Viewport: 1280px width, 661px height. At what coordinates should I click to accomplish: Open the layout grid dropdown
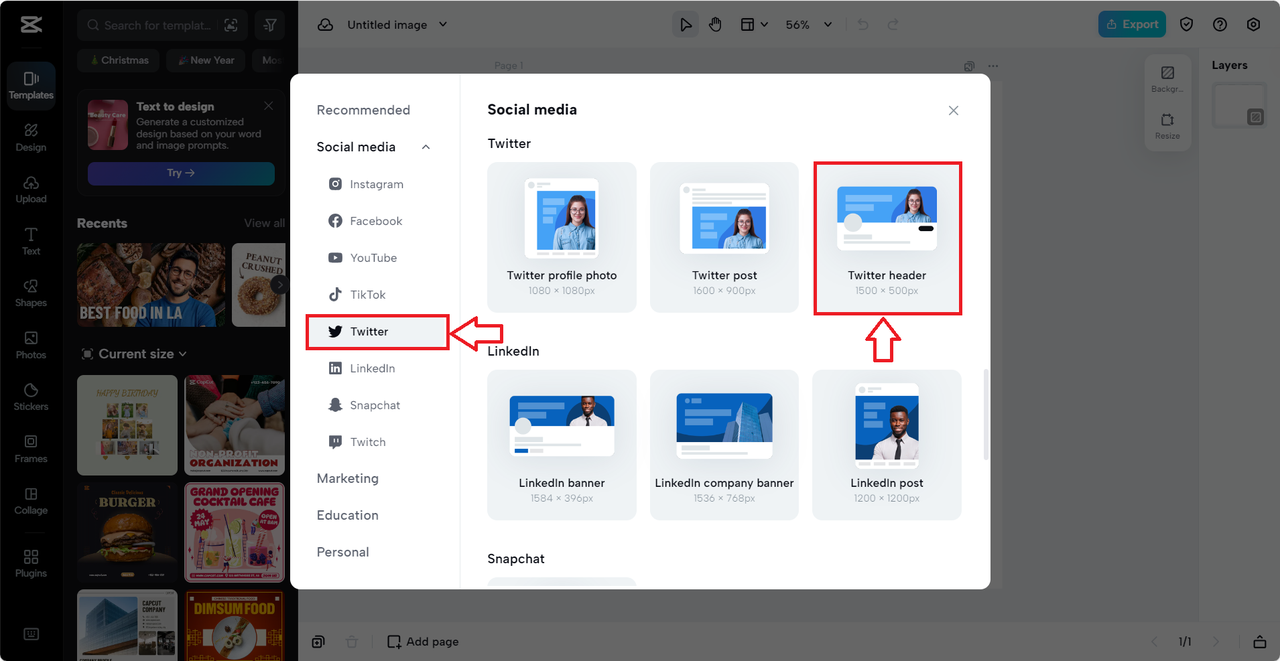[754, 25]
